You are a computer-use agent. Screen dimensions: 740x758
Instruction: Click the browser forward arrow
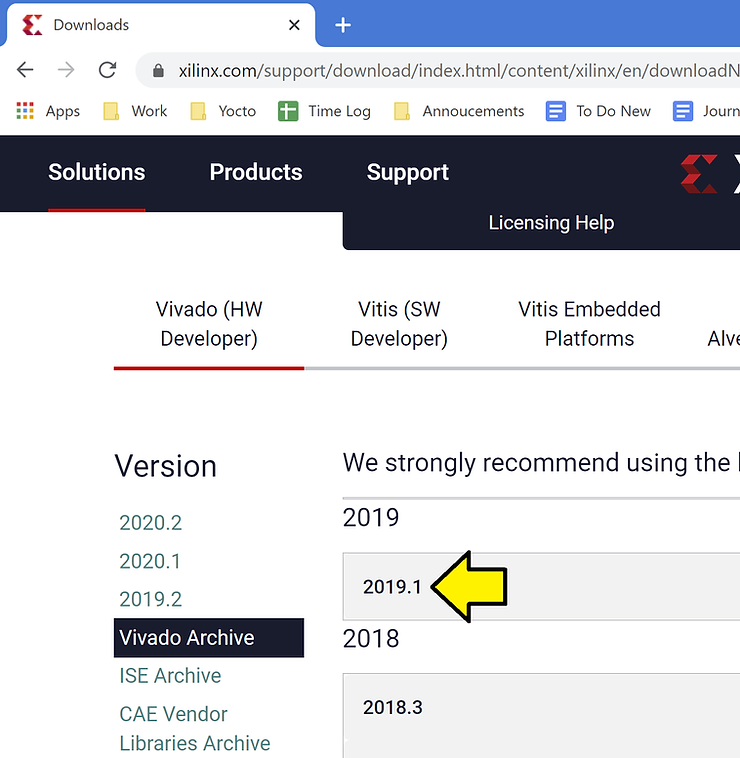click(x=66, y=70)
